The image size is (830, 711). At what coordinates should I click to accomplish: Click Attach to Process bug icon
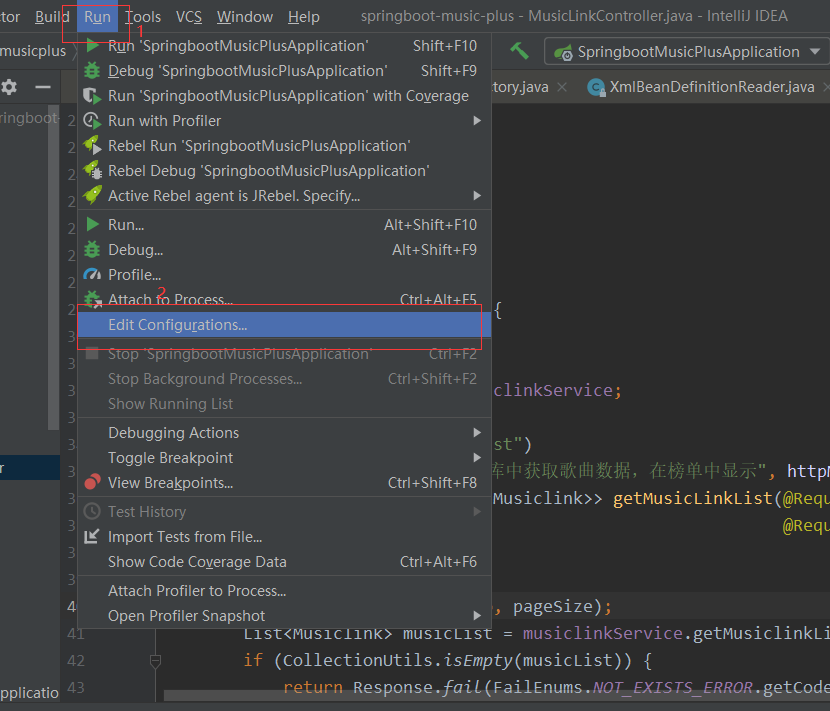pos(93,300)
